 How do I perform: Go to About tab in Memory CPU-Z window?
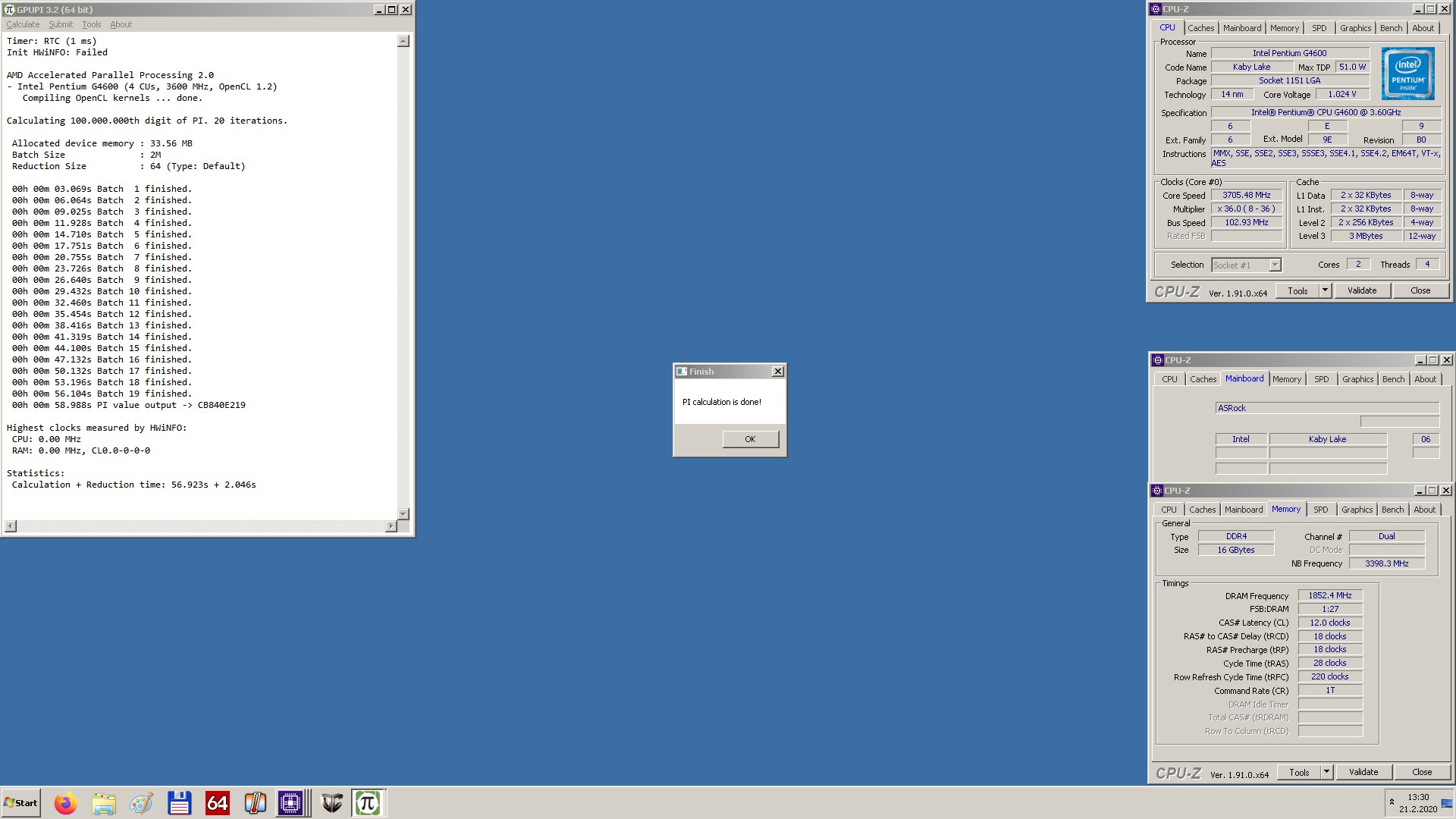point(1424,510)
